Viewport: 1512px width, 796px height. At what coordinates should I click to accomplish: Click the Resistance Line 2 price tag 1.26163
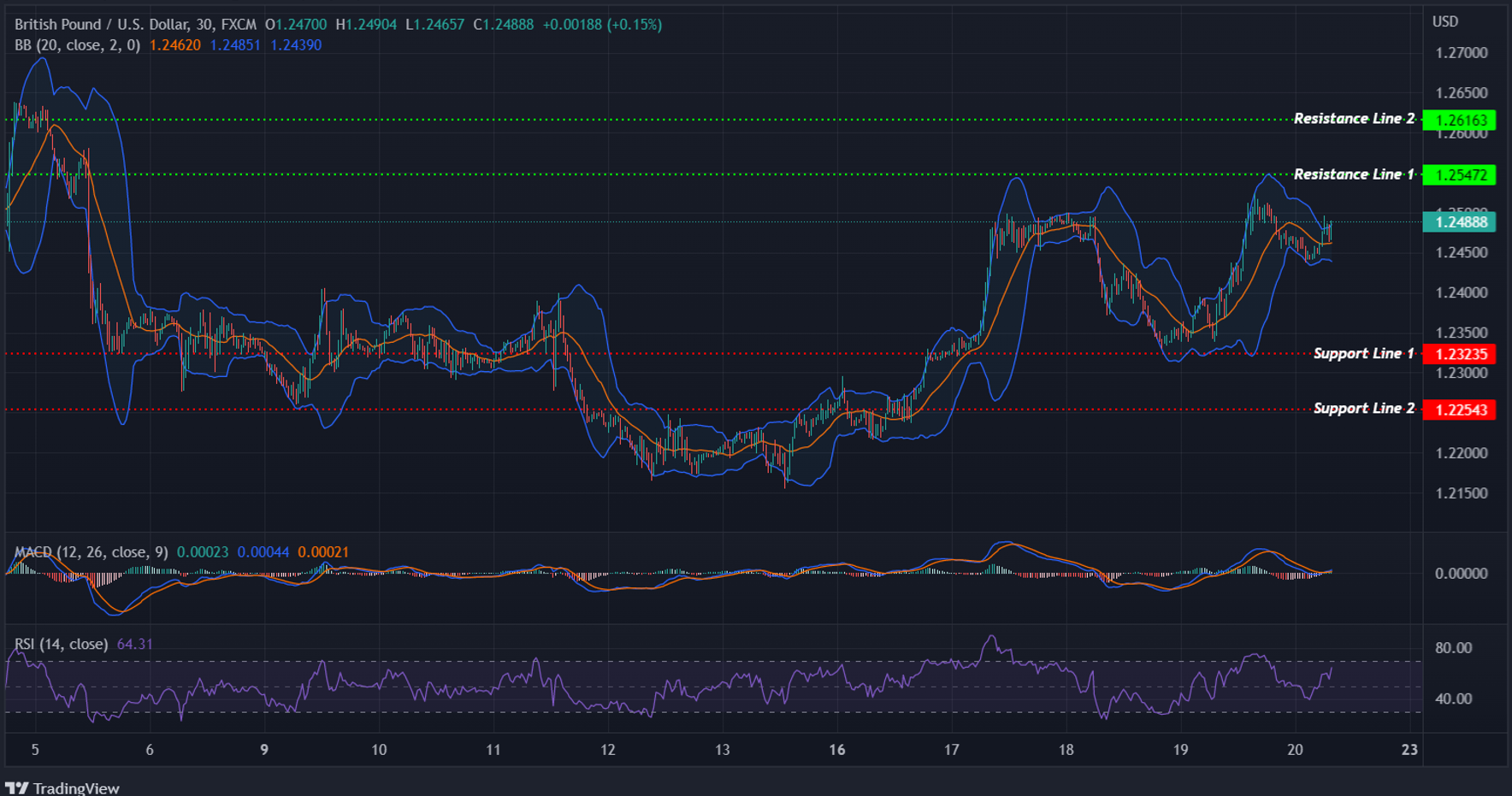click(1460, 120)
